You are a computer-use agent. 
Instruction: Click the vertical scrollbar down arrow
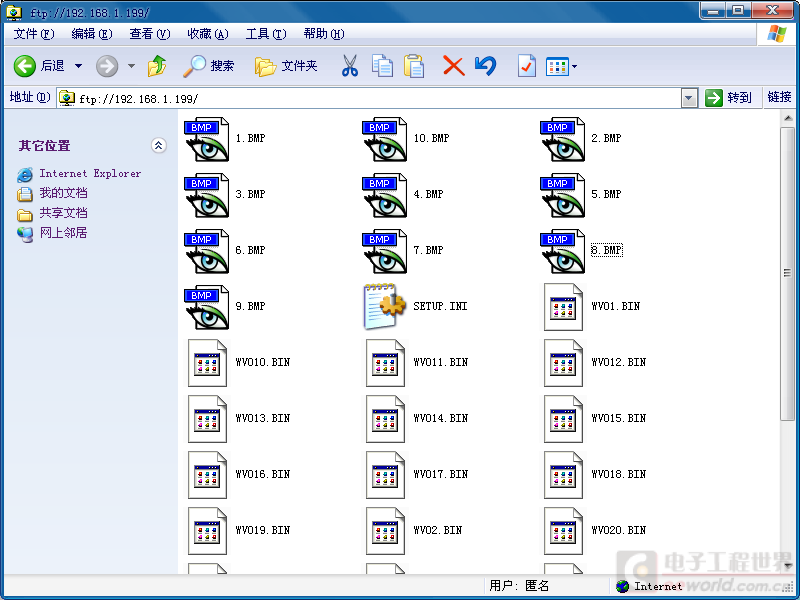pos(788,566)
